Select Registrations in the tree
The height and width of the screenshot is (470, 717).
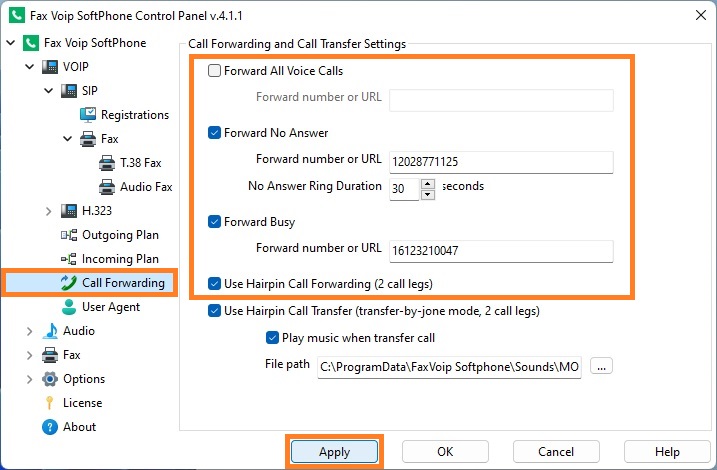tap(135, 115)
